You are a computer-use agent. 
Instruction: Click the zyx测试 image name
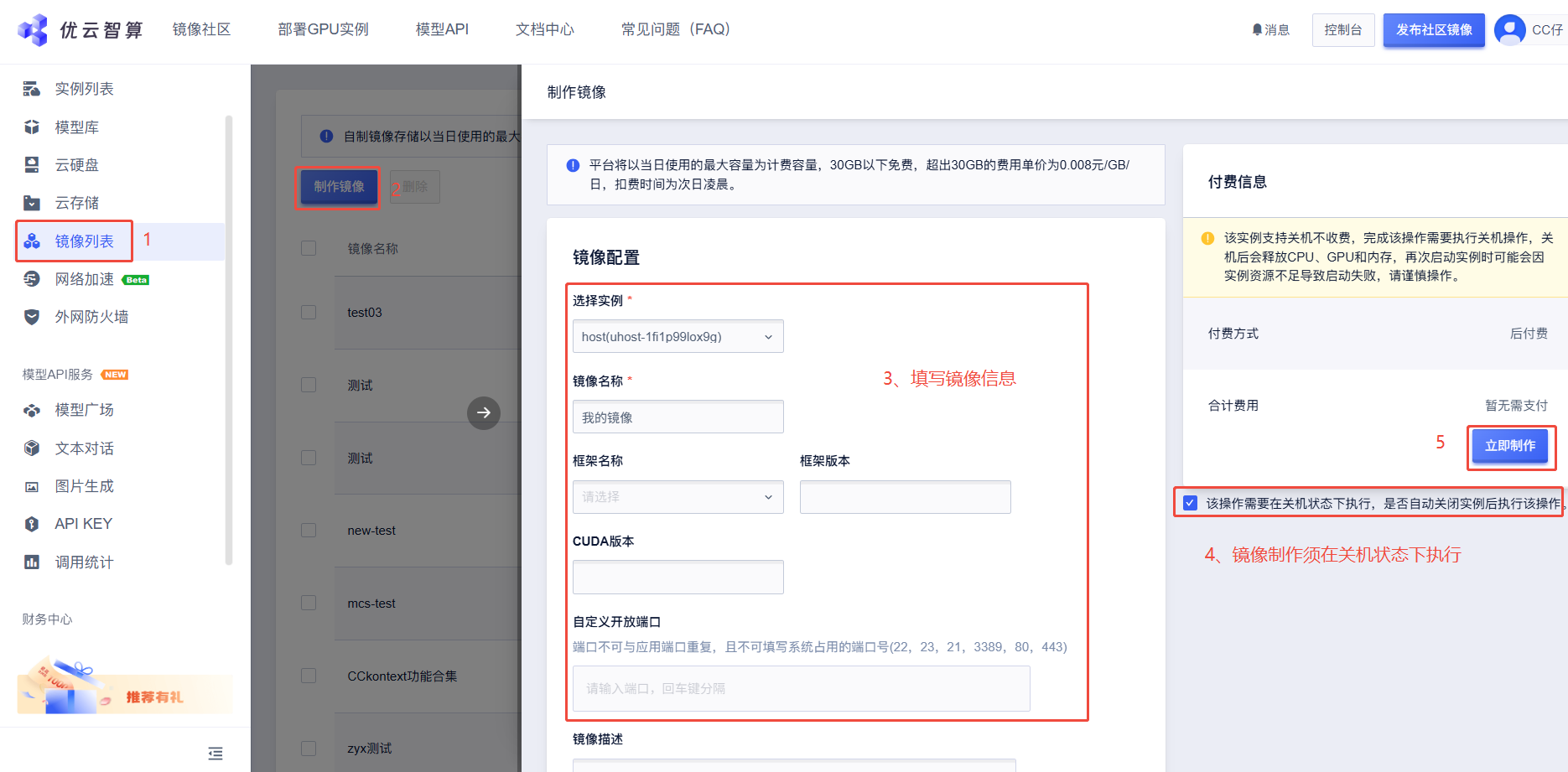coord(370,749)
